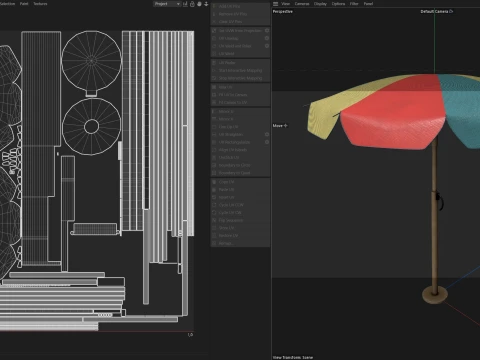Click the Store UV command
This screenshot has height=360, width=480.
[240, 228]
